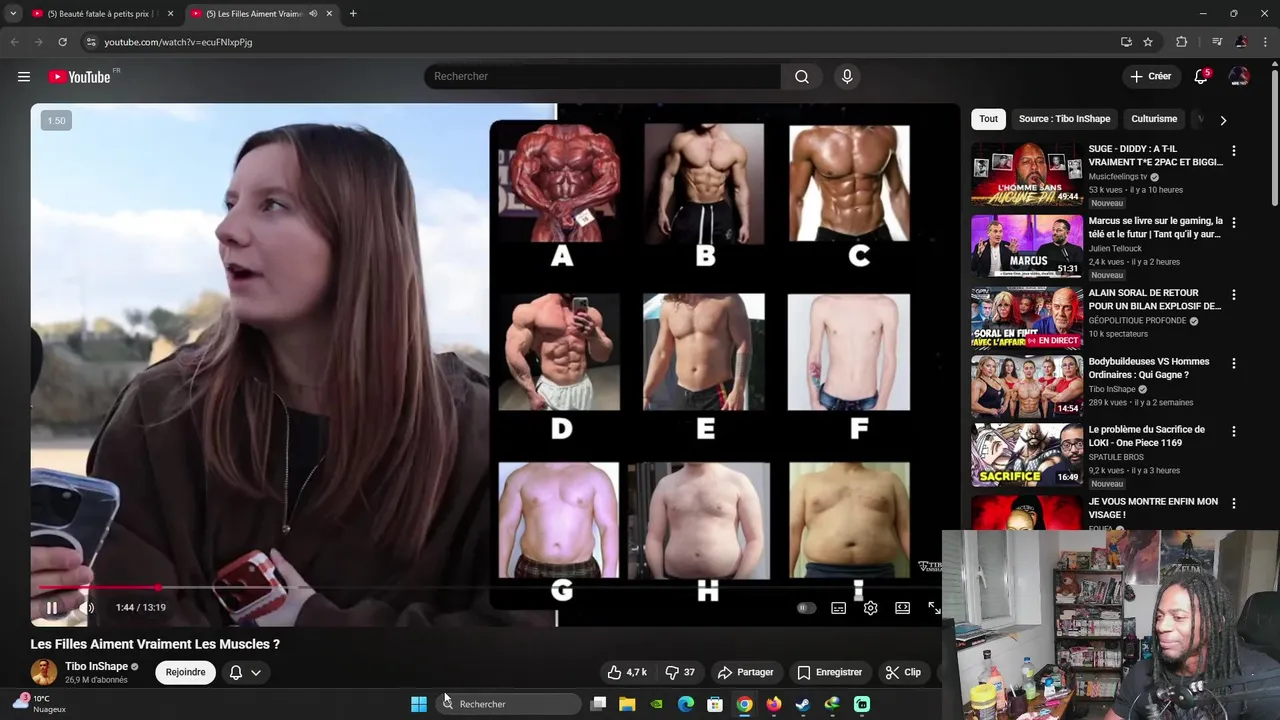Open options for JE VOUS MONTRE ENFIN video
Screen dimensions: 1280x720
(1233, 504)
